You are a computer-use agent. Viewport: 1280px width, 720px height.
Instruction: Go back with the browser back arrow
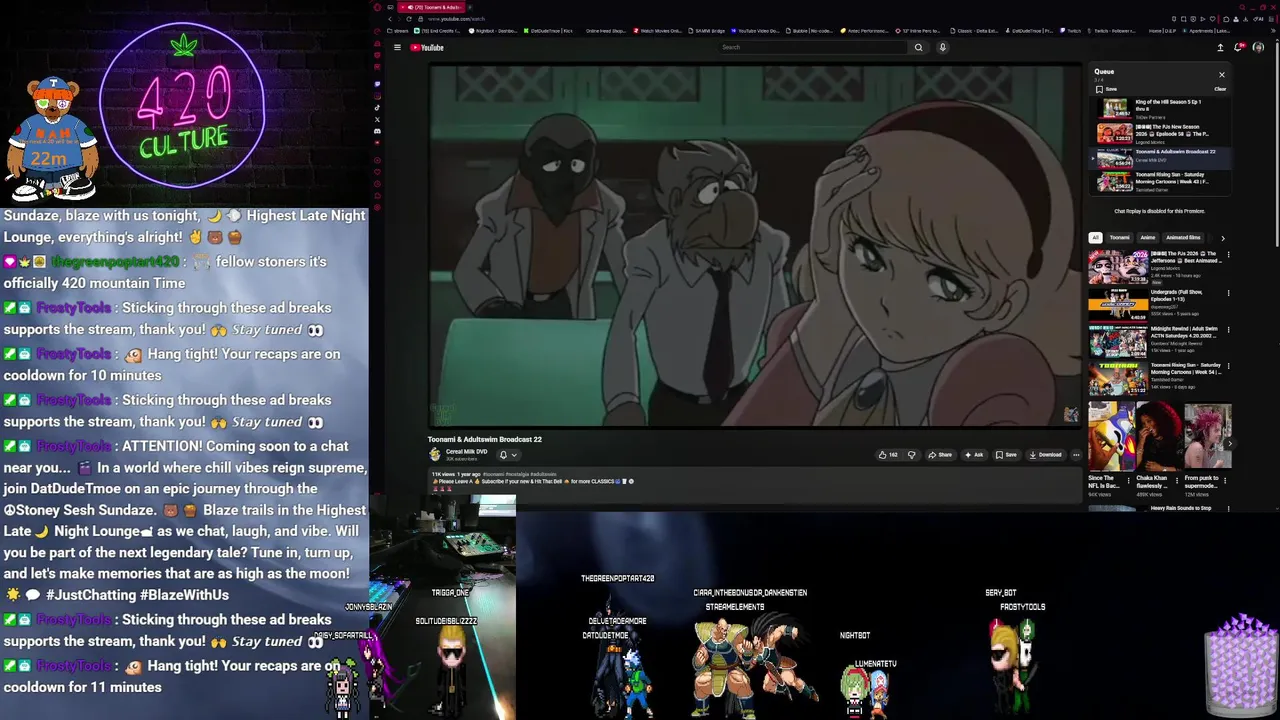[389, 19]
